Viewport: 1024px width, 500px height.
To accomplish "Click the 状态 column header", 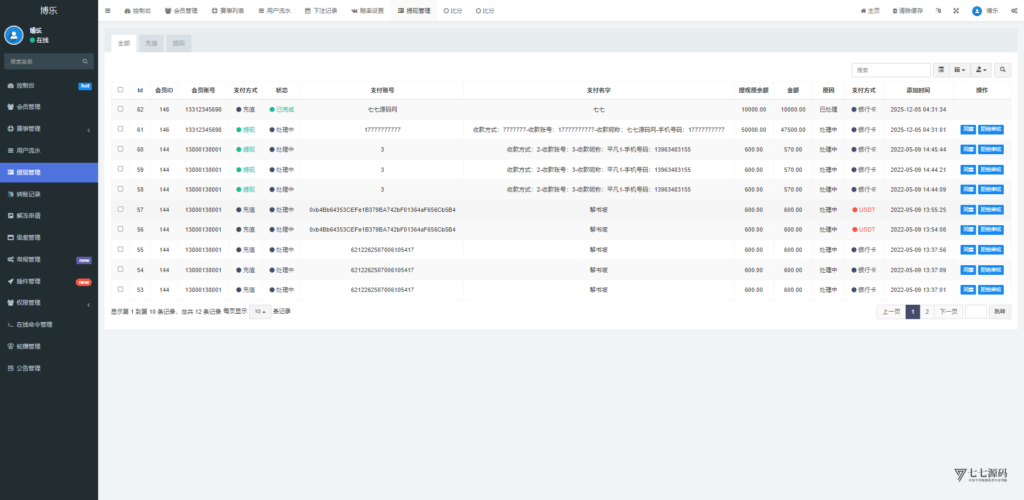I will pos(281,90).
